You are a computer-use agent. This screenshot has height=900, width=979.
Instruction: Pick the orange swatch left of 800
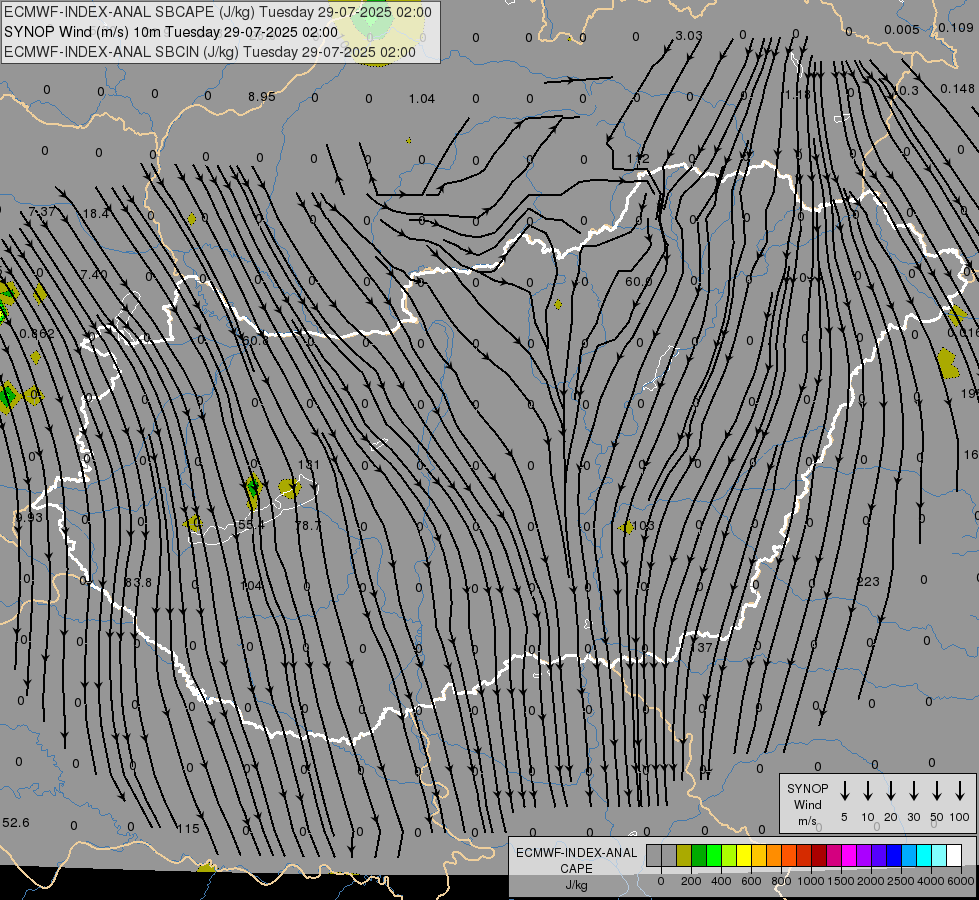tap(774, 855)
